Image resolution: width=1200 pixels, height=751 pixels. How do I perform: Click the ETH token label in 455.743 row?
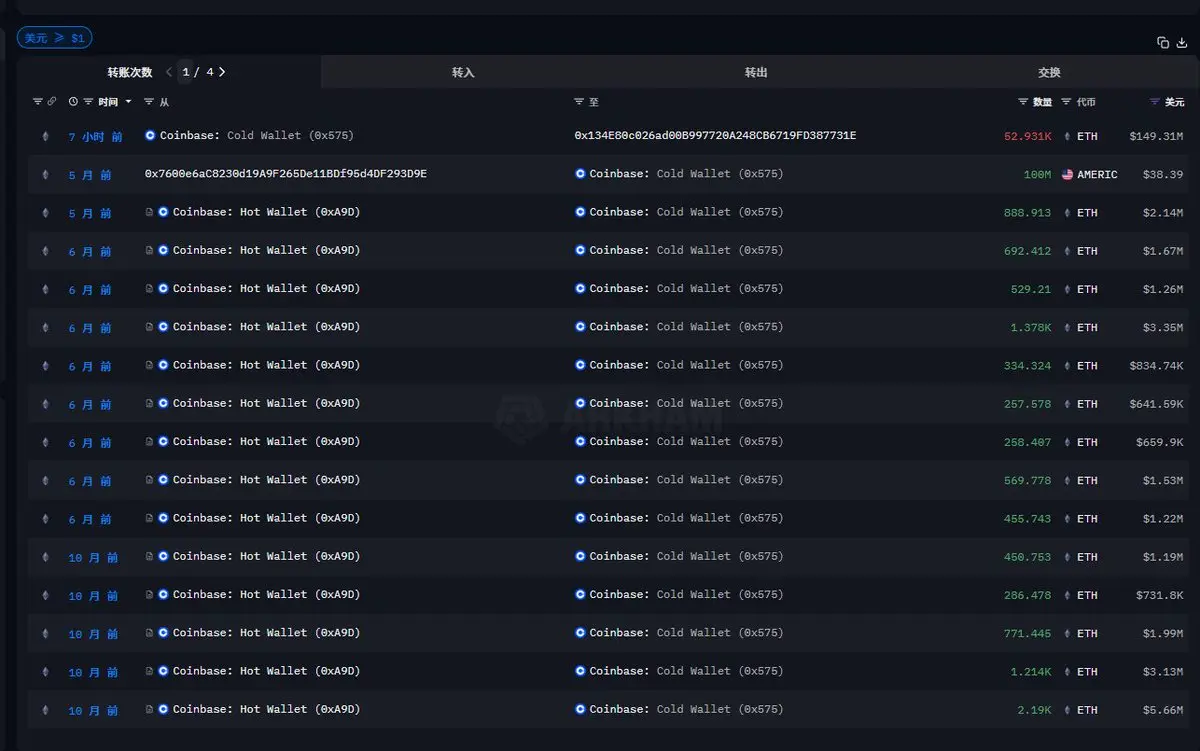[x=1087, y=519]
